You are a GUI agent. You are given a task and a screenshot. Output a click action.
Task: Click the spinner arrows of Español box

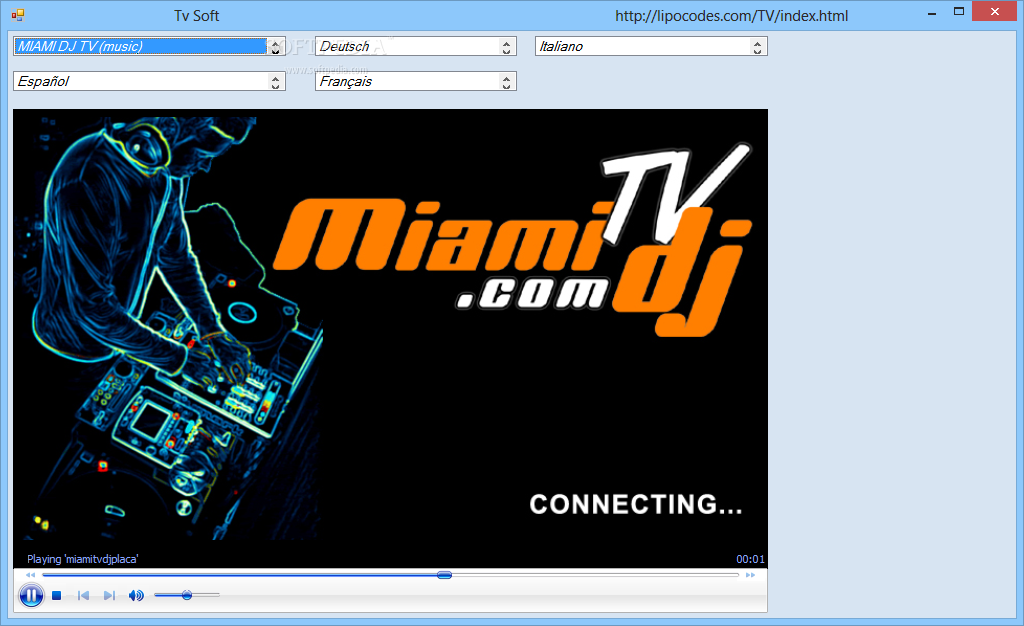(275, 81)
